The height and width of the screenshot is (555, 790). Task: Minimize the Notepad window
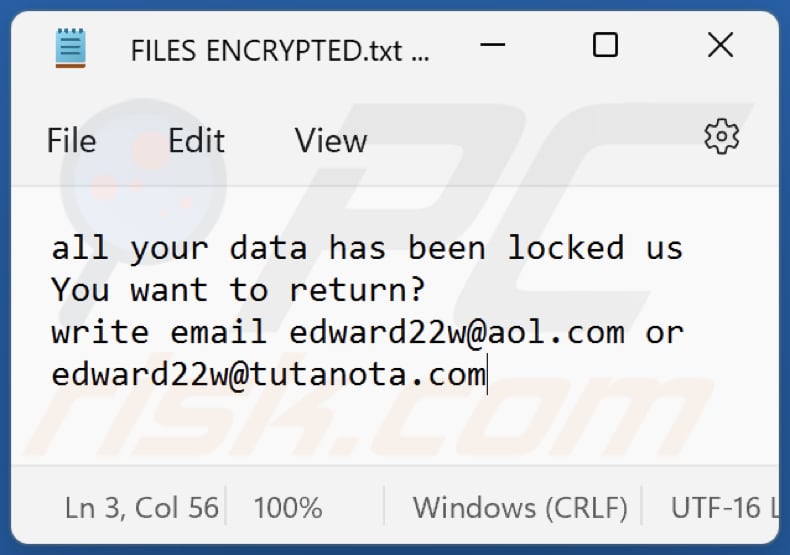click(492, 46)
